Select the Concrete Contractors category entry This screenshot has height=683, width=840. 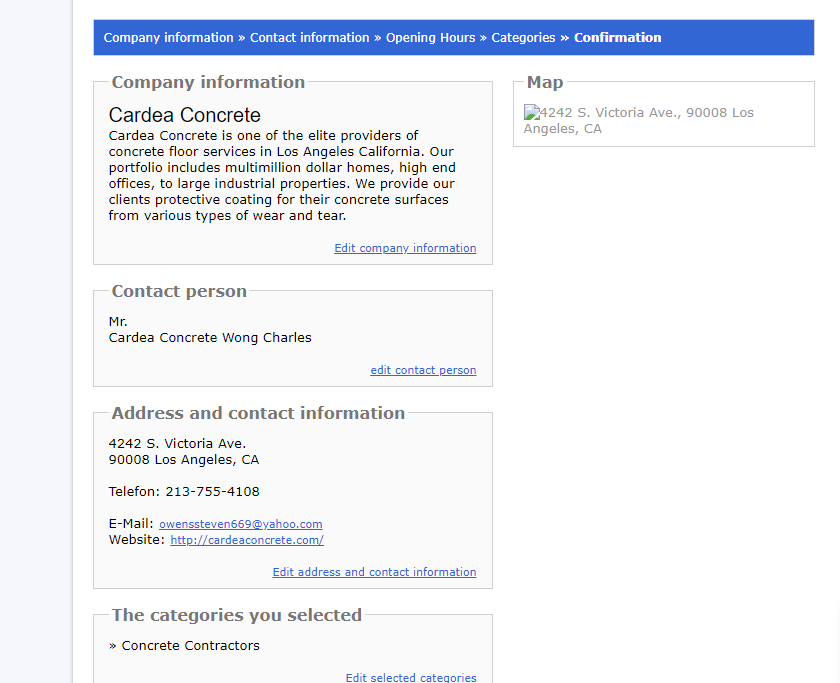pyautogui.click(x=190, y=646)
